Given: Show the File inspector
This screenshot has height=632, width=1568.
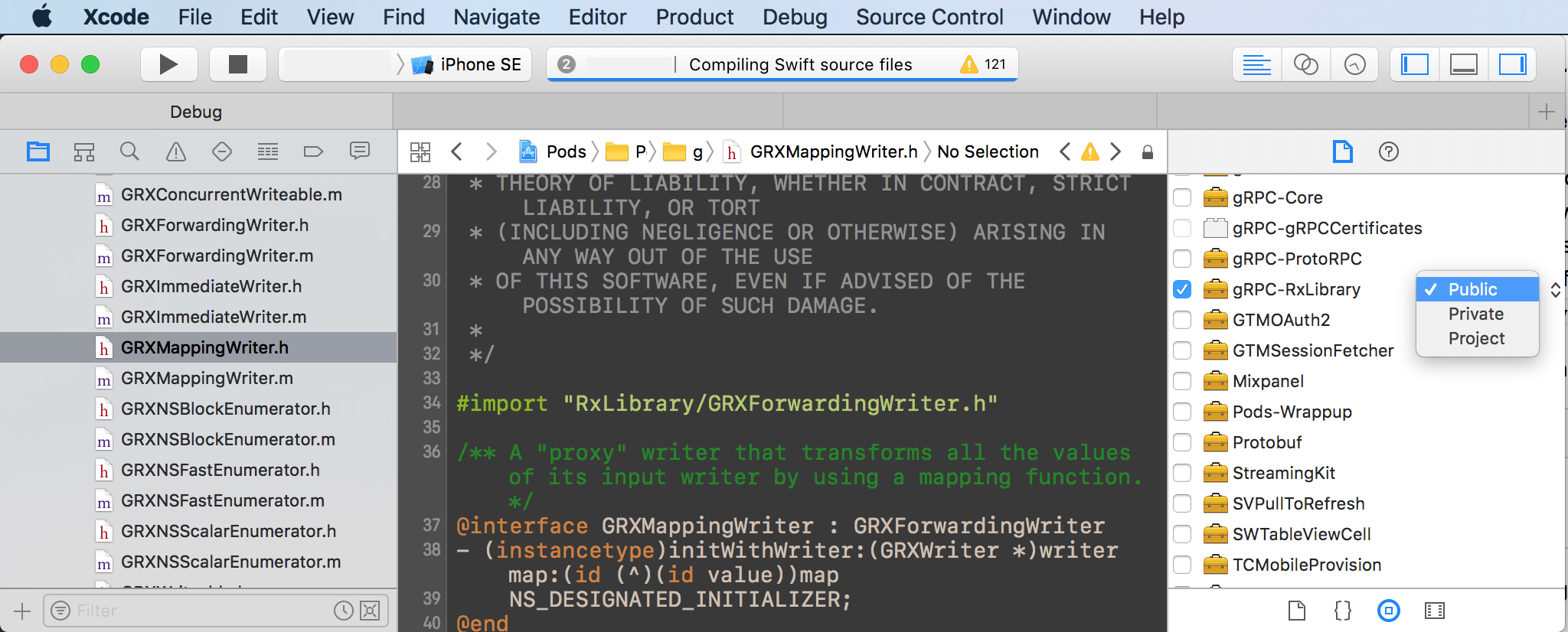Looking at the screenshot, I should 1343,151.
